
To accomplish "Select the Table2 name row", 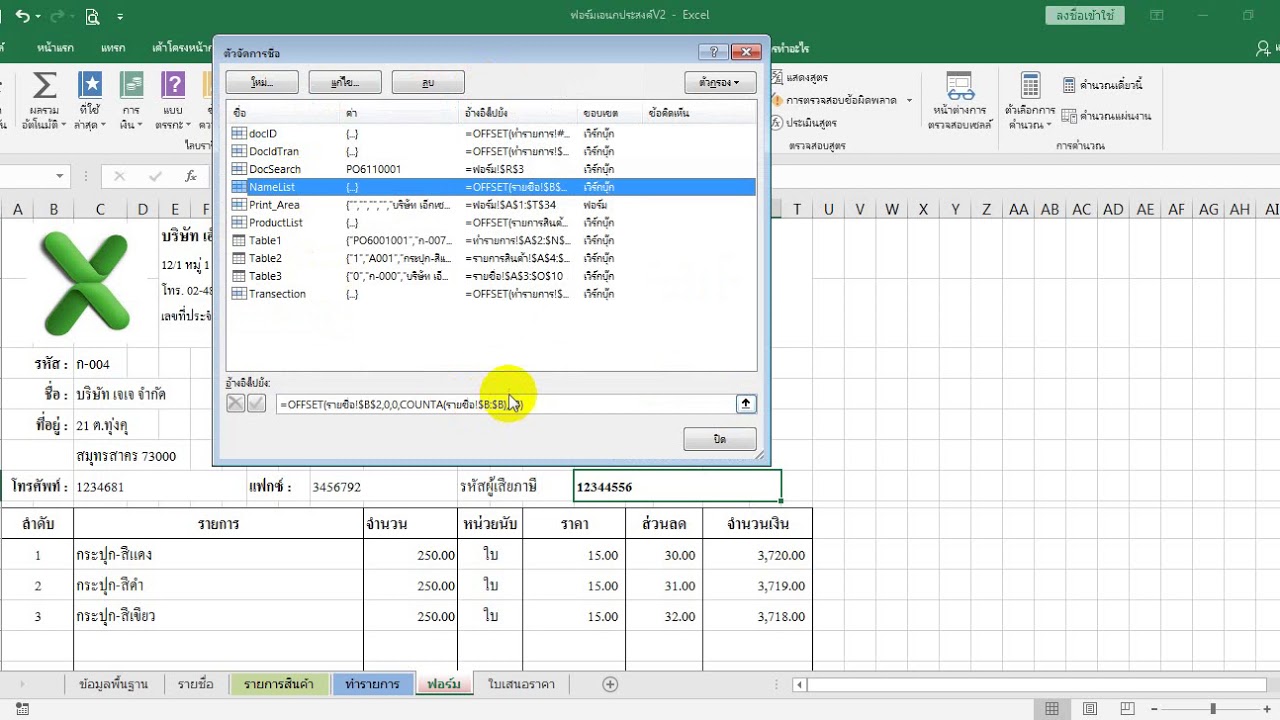I will 490,258.
